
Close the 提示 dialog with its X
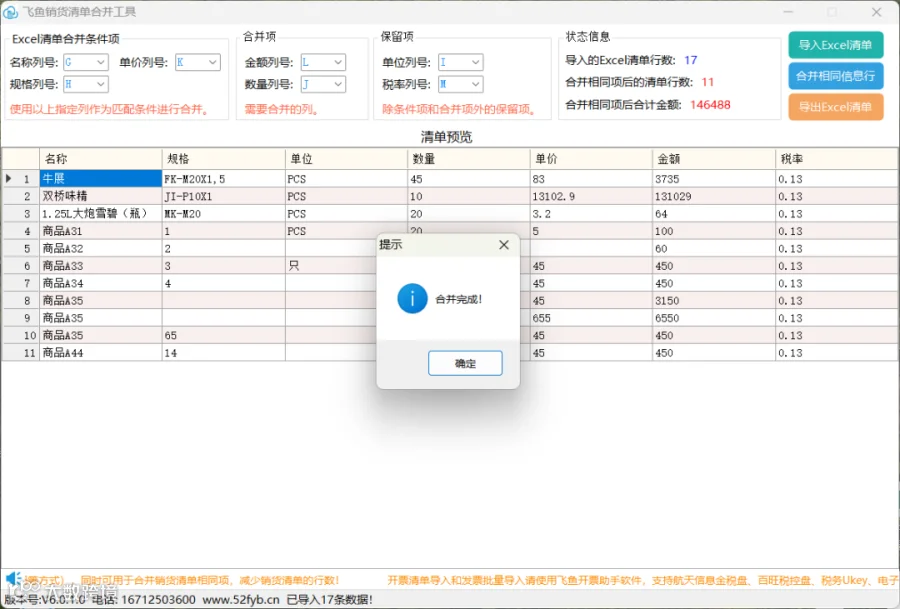504,245
